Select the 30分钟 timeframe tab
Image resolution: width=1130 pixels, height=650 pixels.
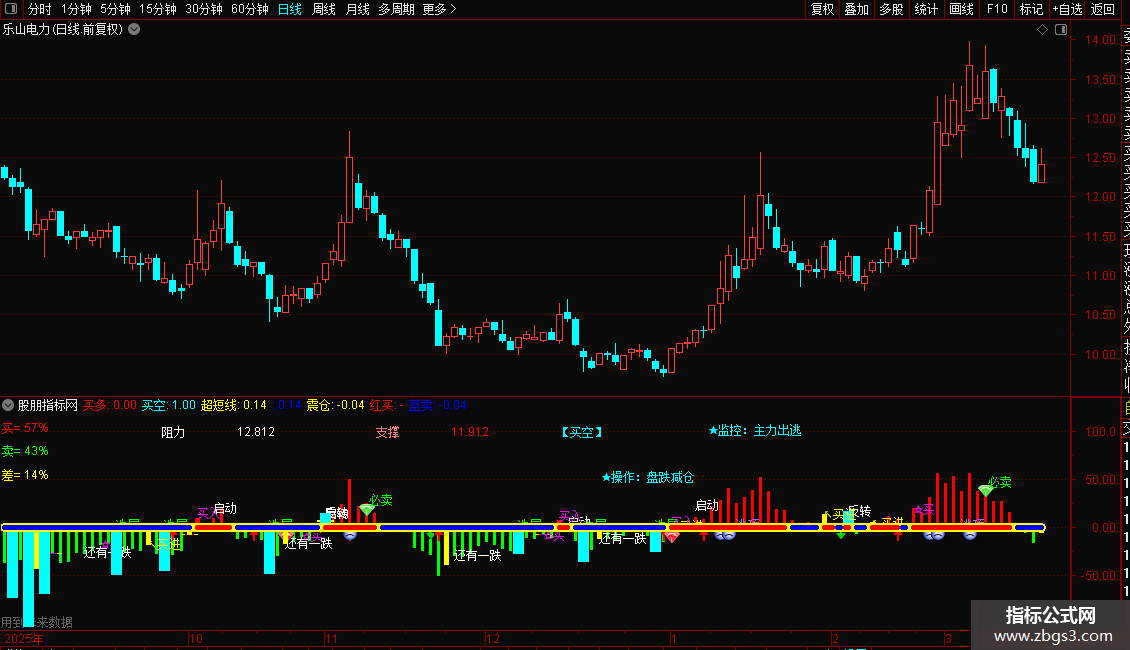[203, 9]
